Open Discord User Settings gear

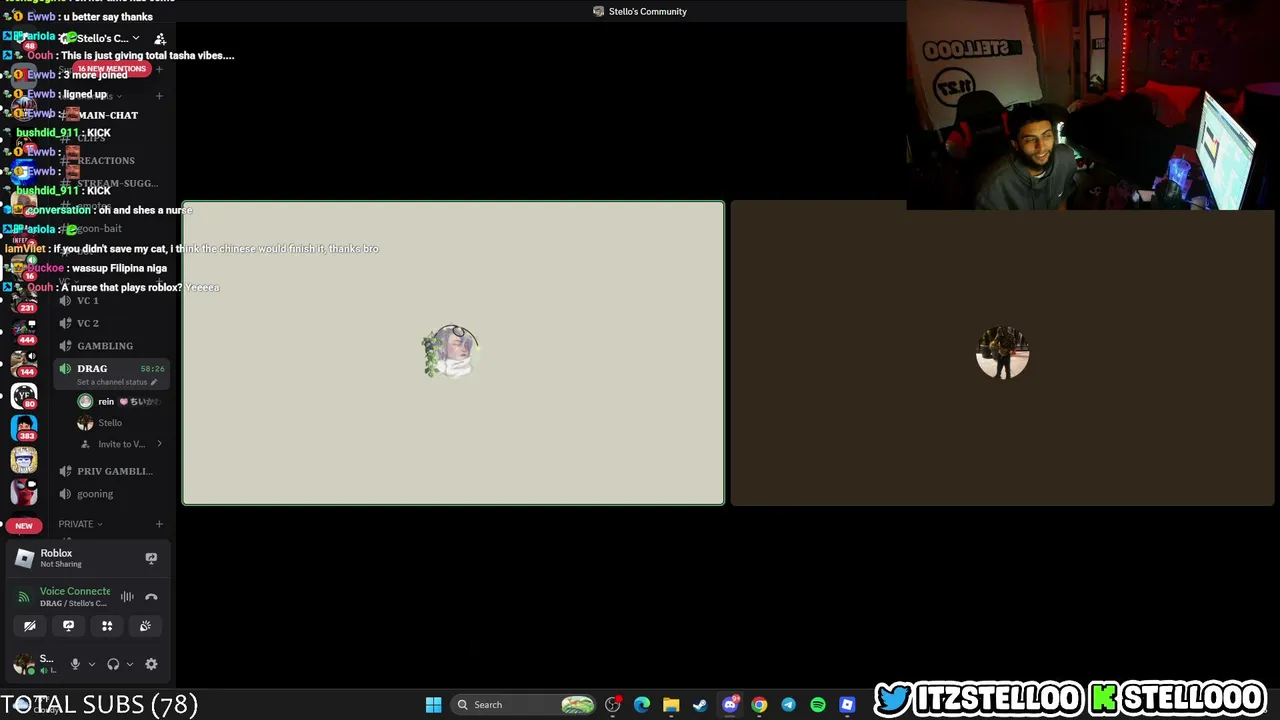coord(151,664)
